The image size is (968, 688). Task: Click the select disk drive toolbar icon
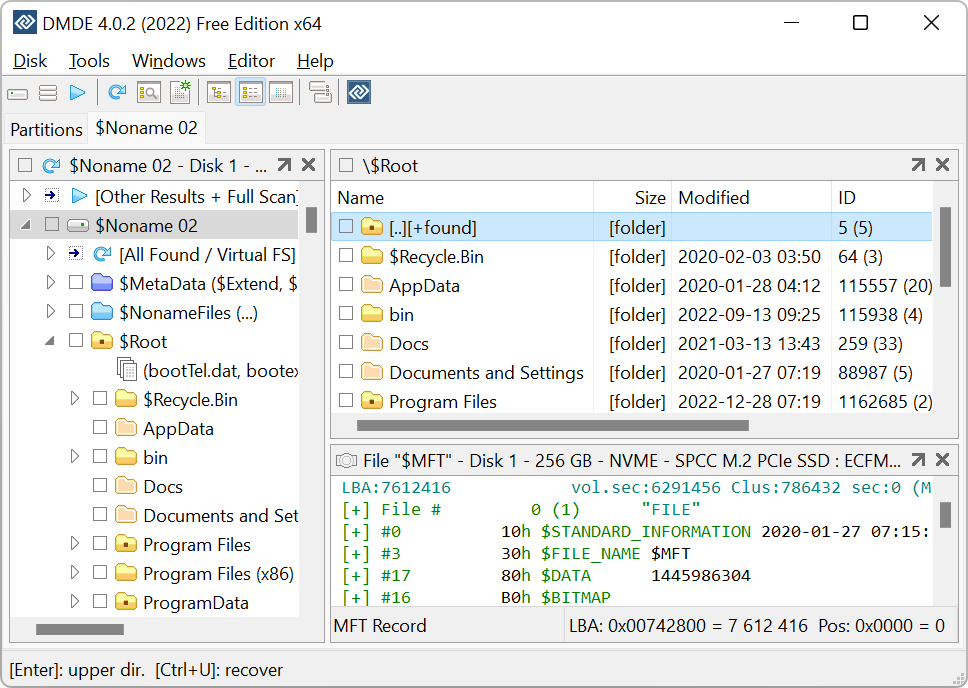click(18, 93)
